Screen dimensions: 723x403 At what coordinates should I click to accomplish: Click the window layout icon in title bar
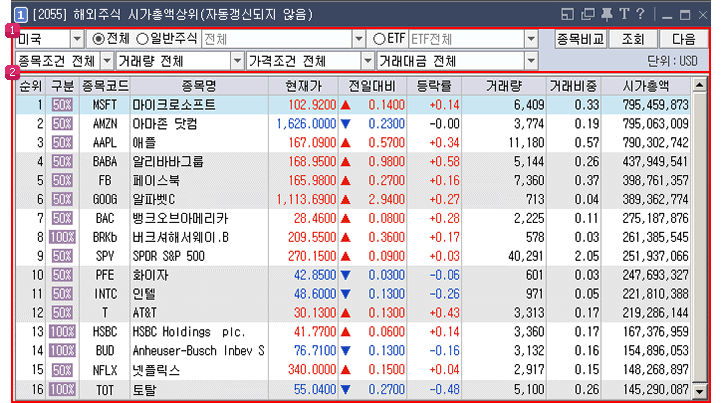[568, 14]
